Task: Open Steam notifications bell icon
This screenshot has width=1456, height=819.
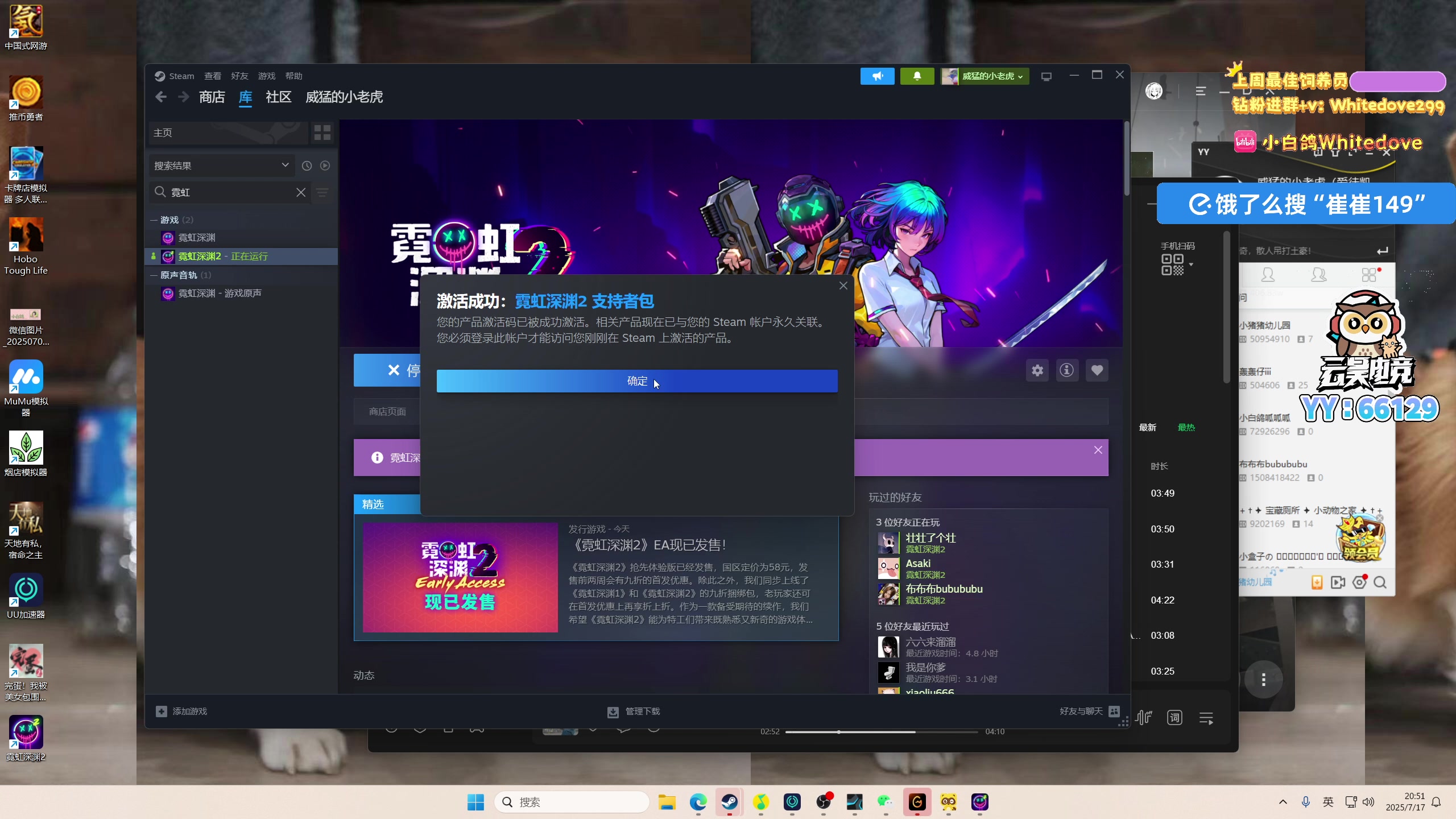Action: (917, 76)
